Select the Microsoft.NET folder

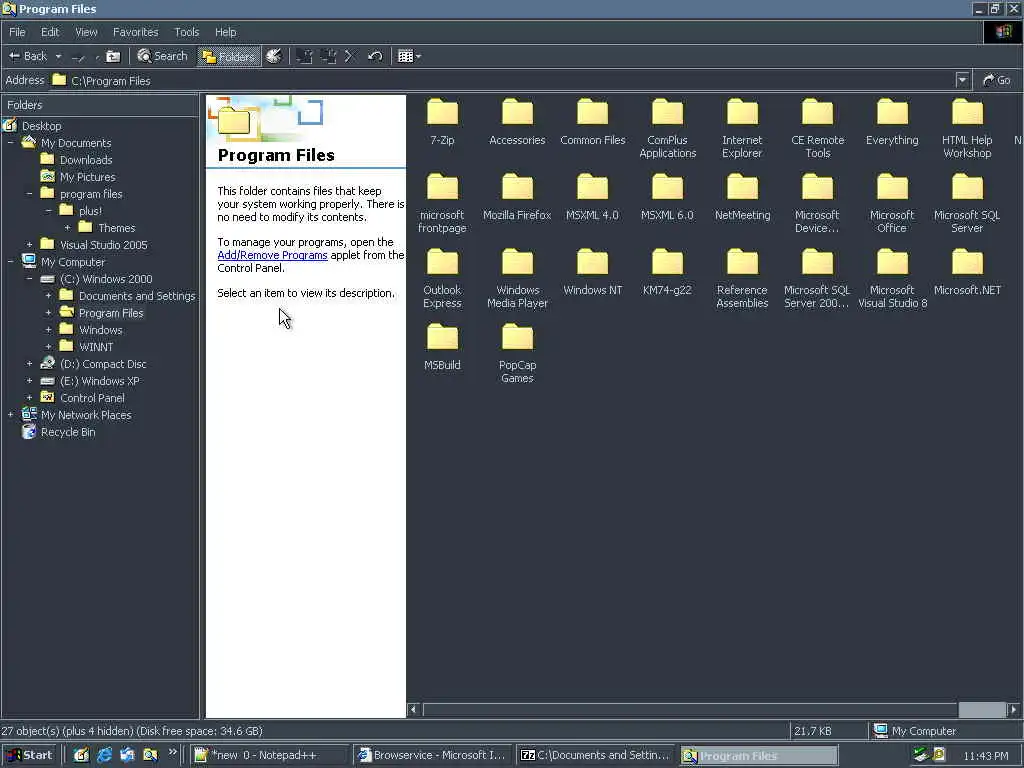tap(967, 272)
